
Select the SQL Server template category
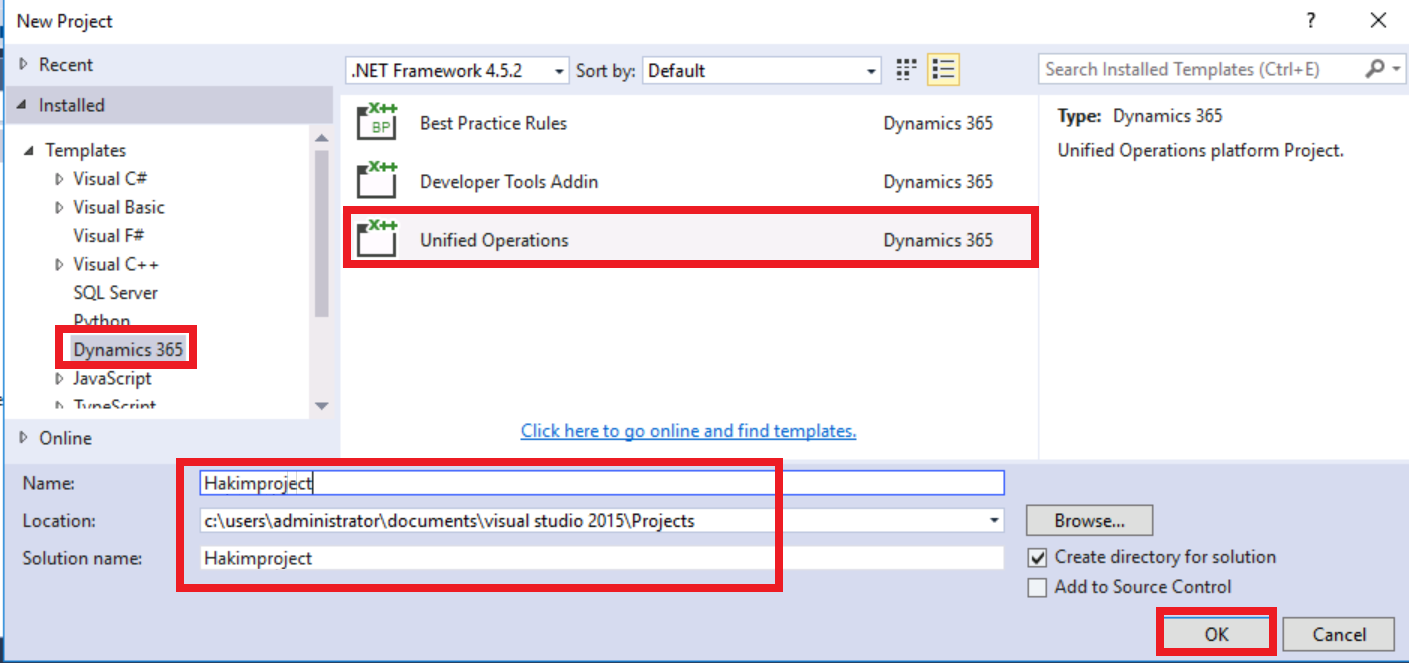[x=115, y=293]
